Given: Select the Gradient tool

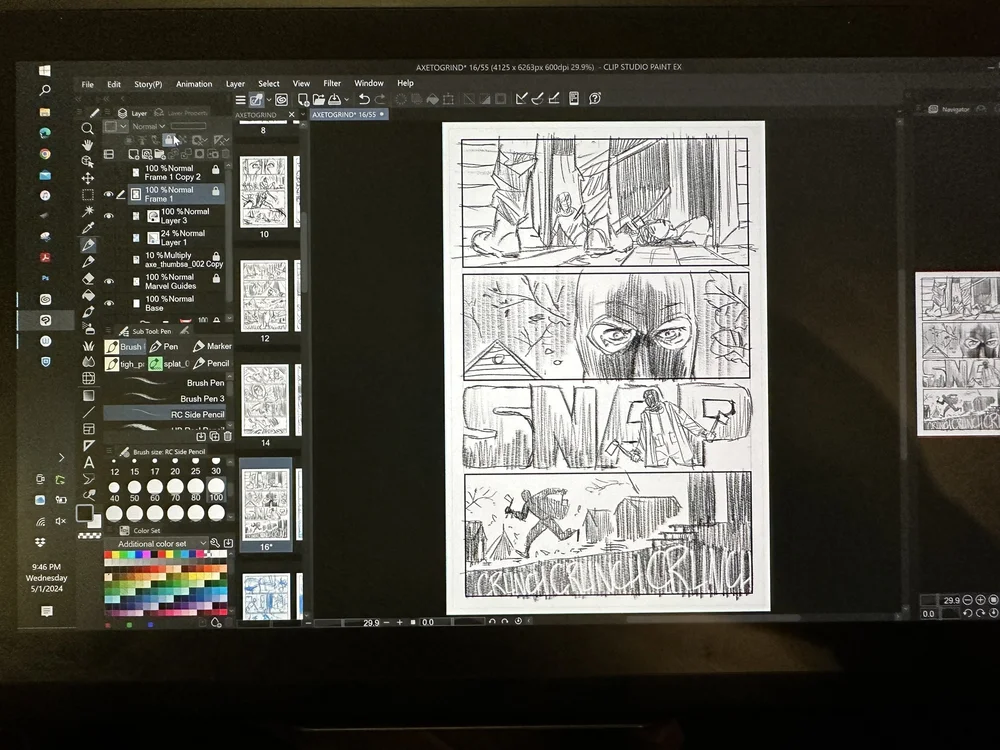Looking at the screenshot, I should 89,395.
